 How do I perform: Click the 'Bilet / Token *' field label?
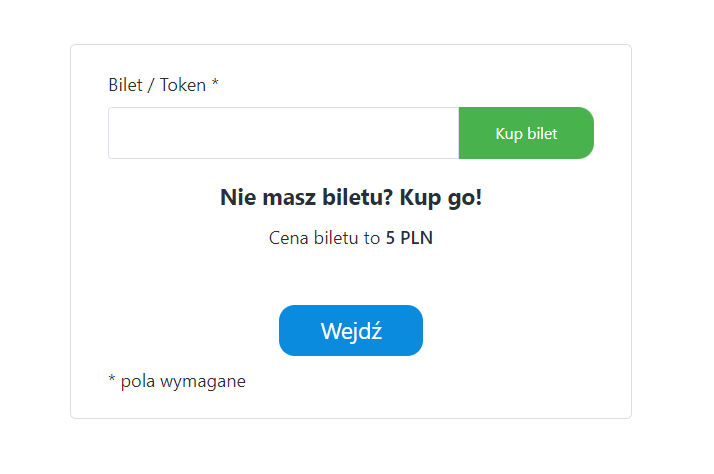click(163, 85)
